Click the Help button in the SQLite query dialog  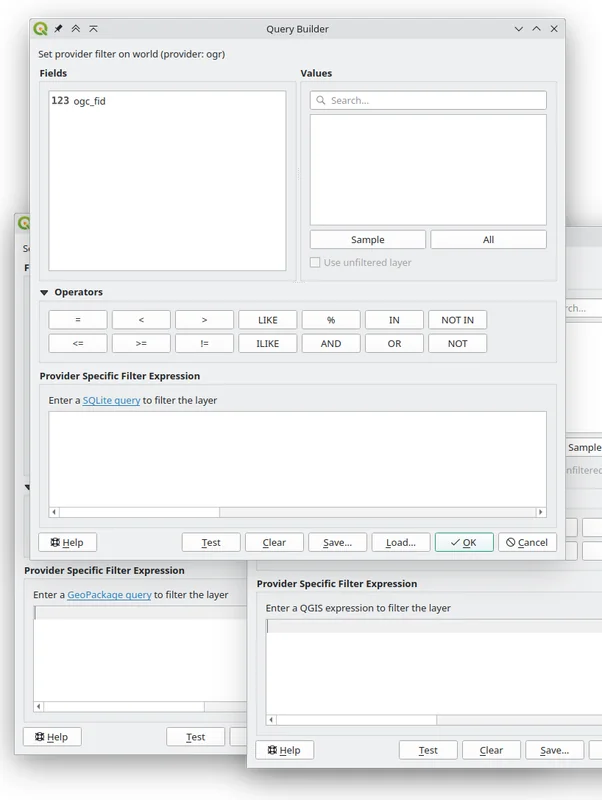pyautogui.click(x=67, y=542)
